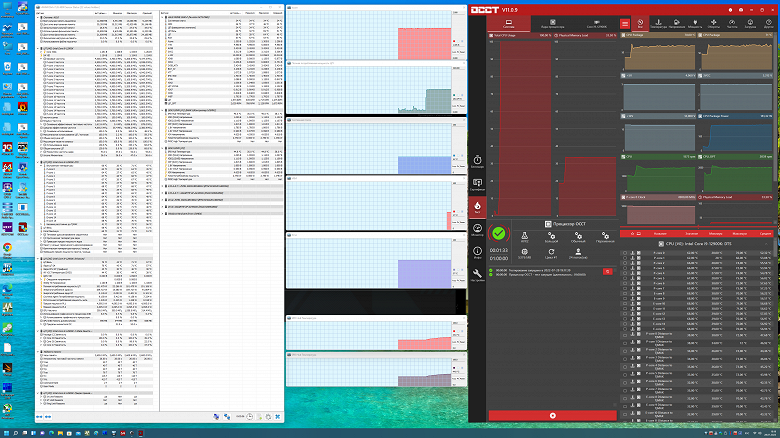The height and width of the screenshot is (438, 780).
Task: Stop the running OCCT test
Action: (x=553, y=415)
